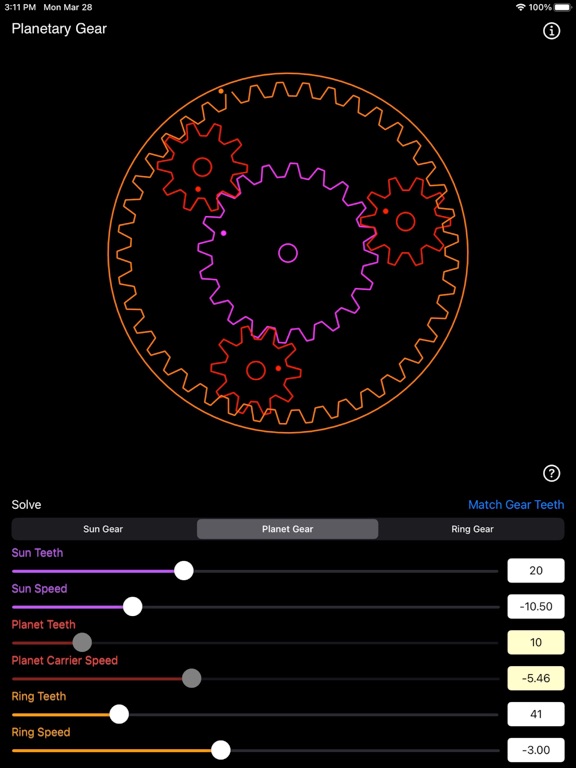
Task: Tap the upper-left red planet gear hub
Action: (x=202, y=167)
